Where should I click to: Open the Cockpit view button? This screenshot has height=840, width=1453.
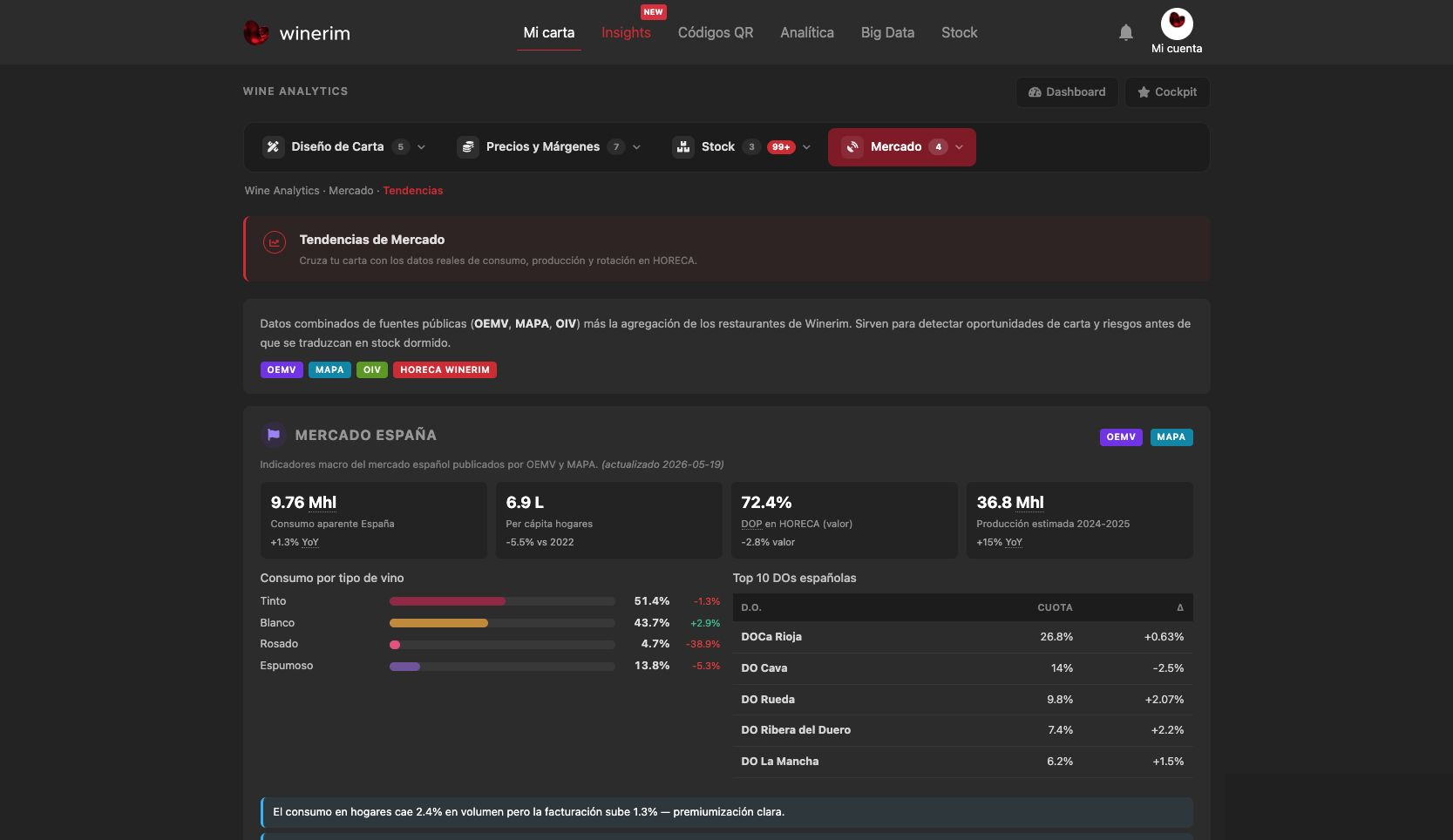pyautogui.click(x=1167, y=92)
